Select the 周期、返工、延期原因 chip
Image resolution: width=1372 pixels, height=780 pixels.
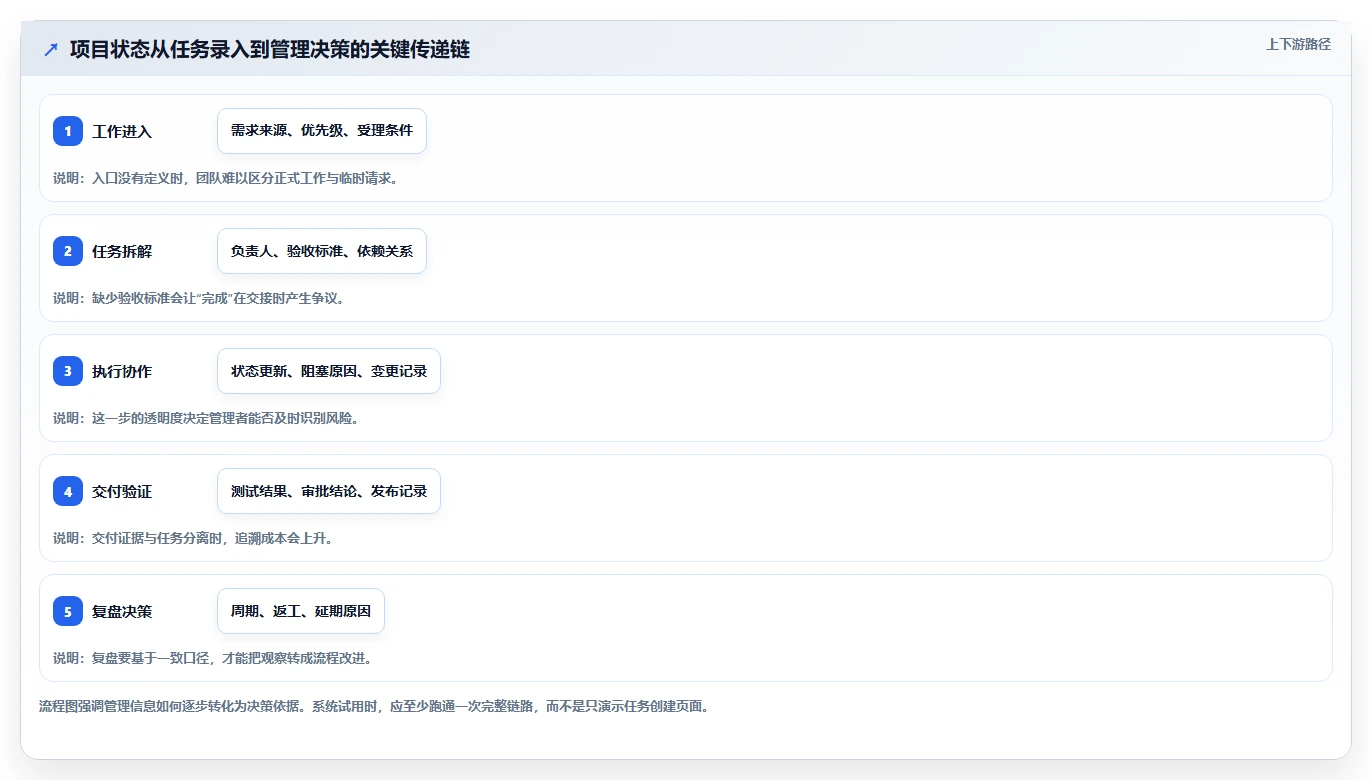pyautogui.click(x=301, y=611)
